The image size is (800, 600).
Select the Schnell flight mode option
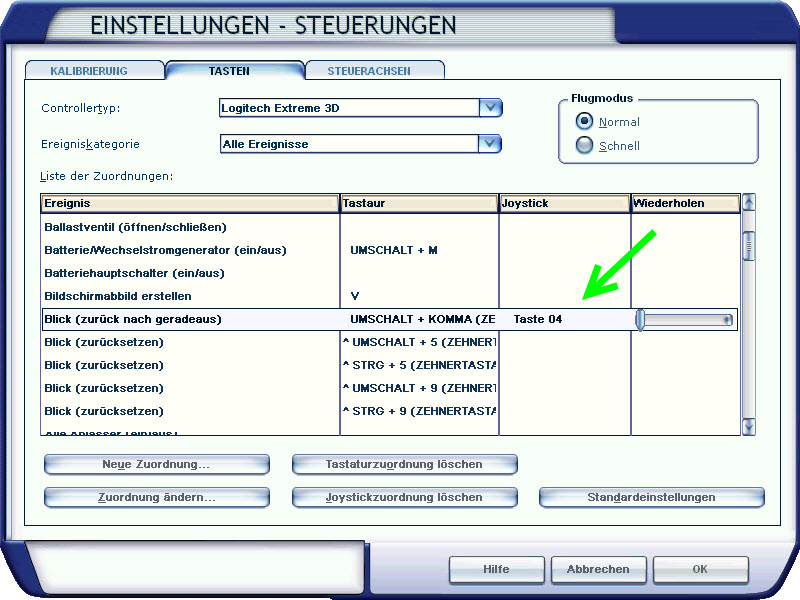coord(585,146)
